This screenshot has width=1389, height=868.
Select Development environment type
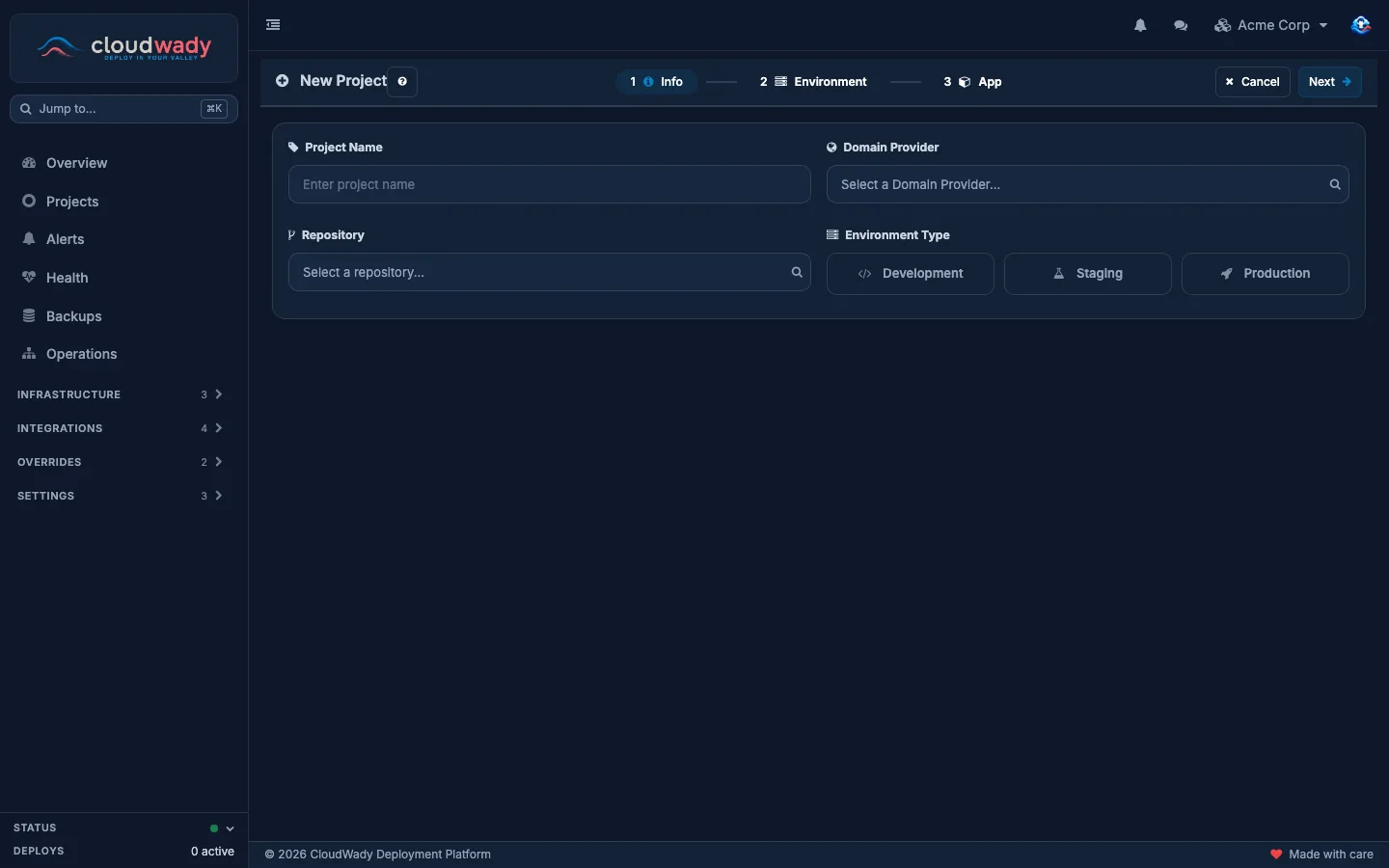pyautogui.click(x=911, y=274)
